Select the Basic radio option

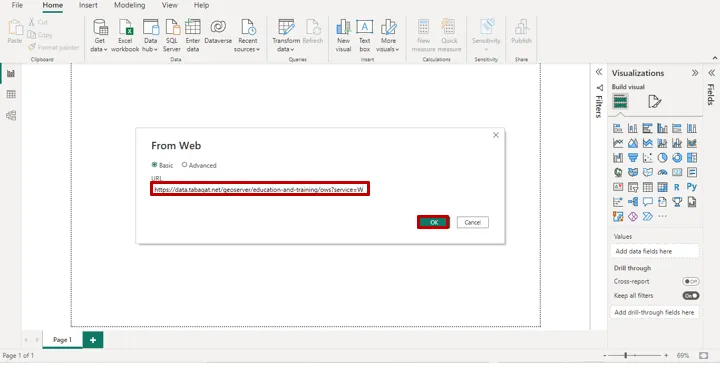point(154,165)
